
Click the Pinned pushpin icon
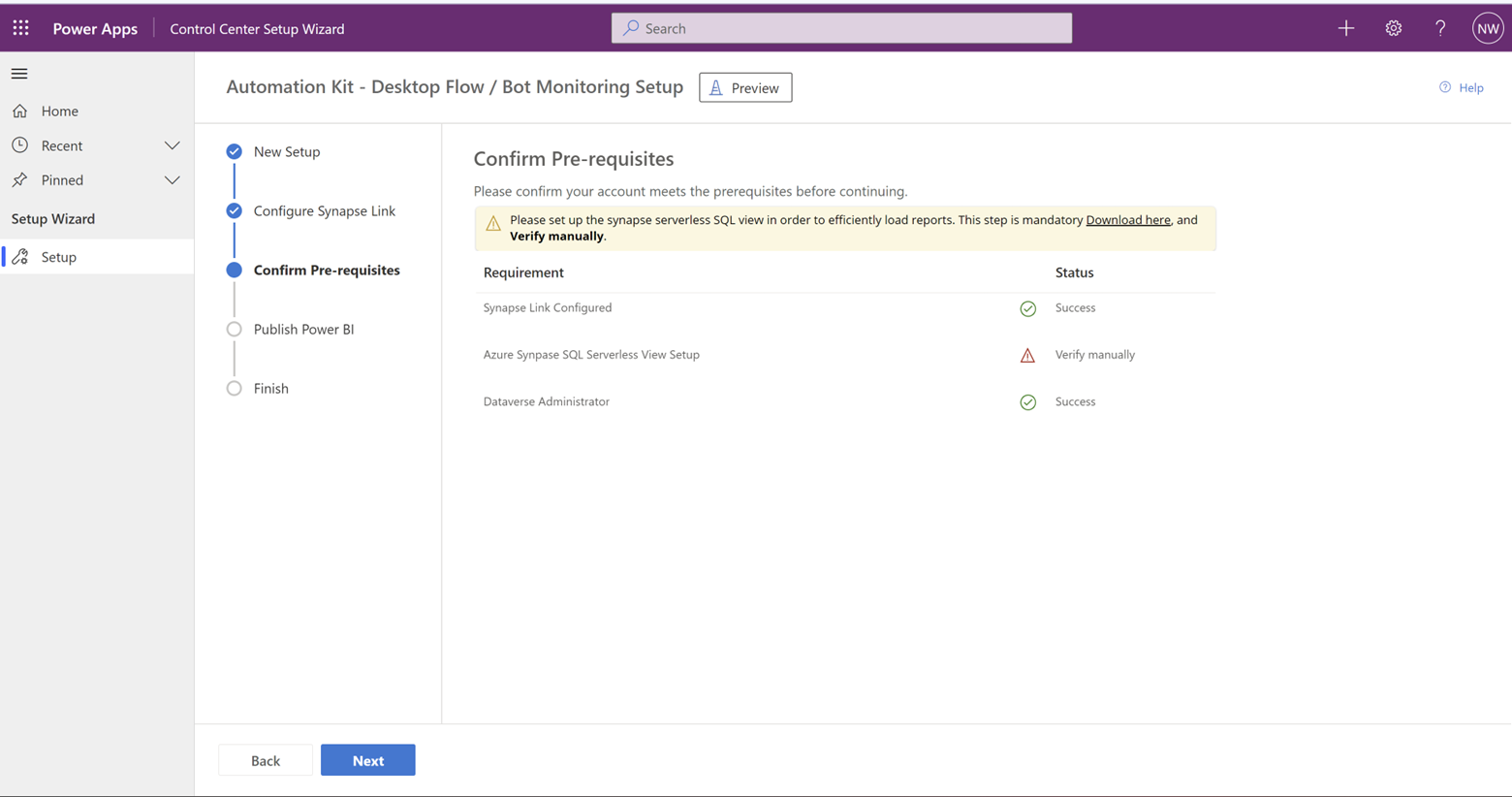coord(20,179)
